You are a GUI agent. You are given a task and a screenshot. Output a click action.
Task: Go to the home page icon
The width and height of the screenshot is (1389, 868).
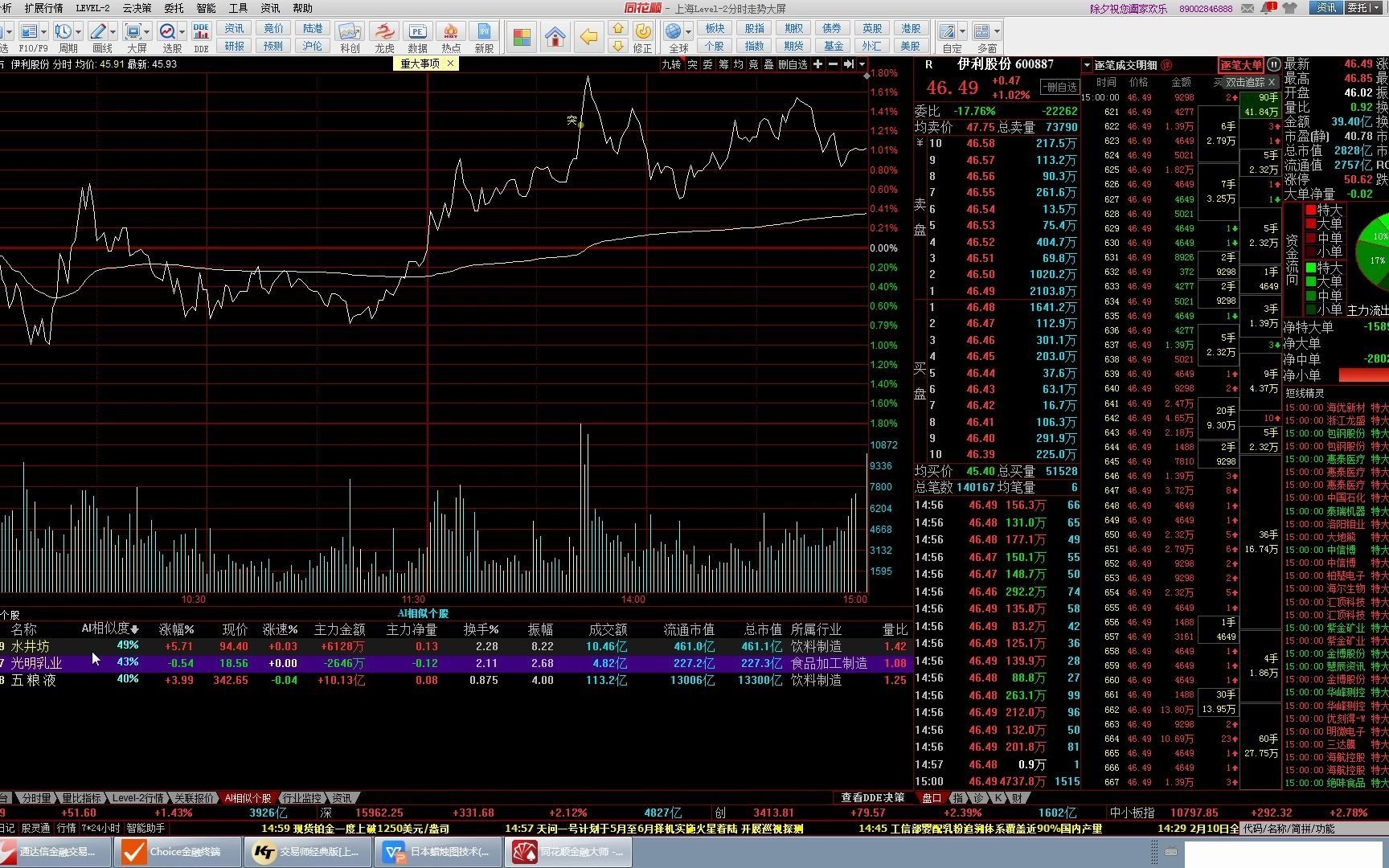pos(555,37)
